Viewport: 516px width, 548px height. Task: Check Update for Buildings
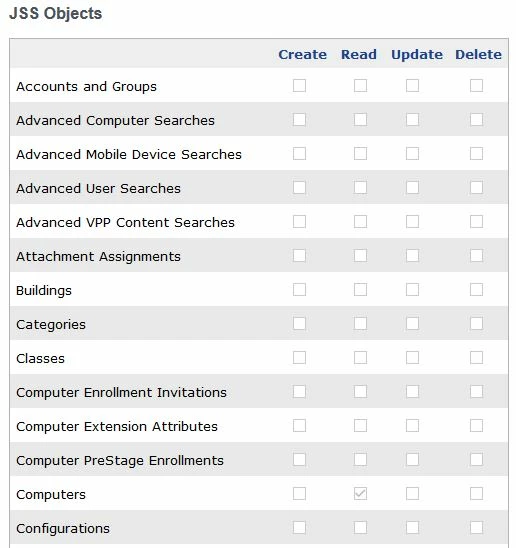(413, 289)
